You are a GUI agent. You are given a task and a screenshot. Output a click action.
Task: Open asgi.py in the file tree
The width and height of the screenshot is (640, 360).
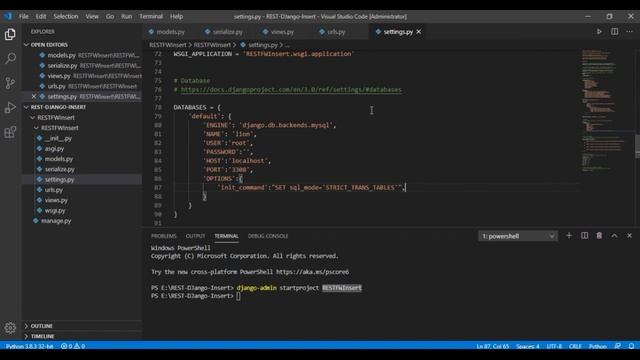pos(54,149)
